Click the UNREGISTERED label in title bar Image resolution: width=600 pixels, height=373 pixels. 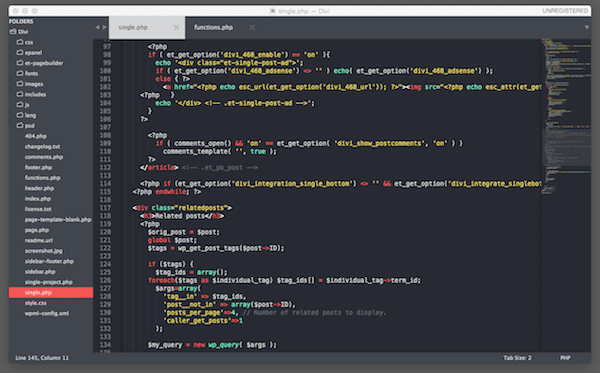click(565, 11)
